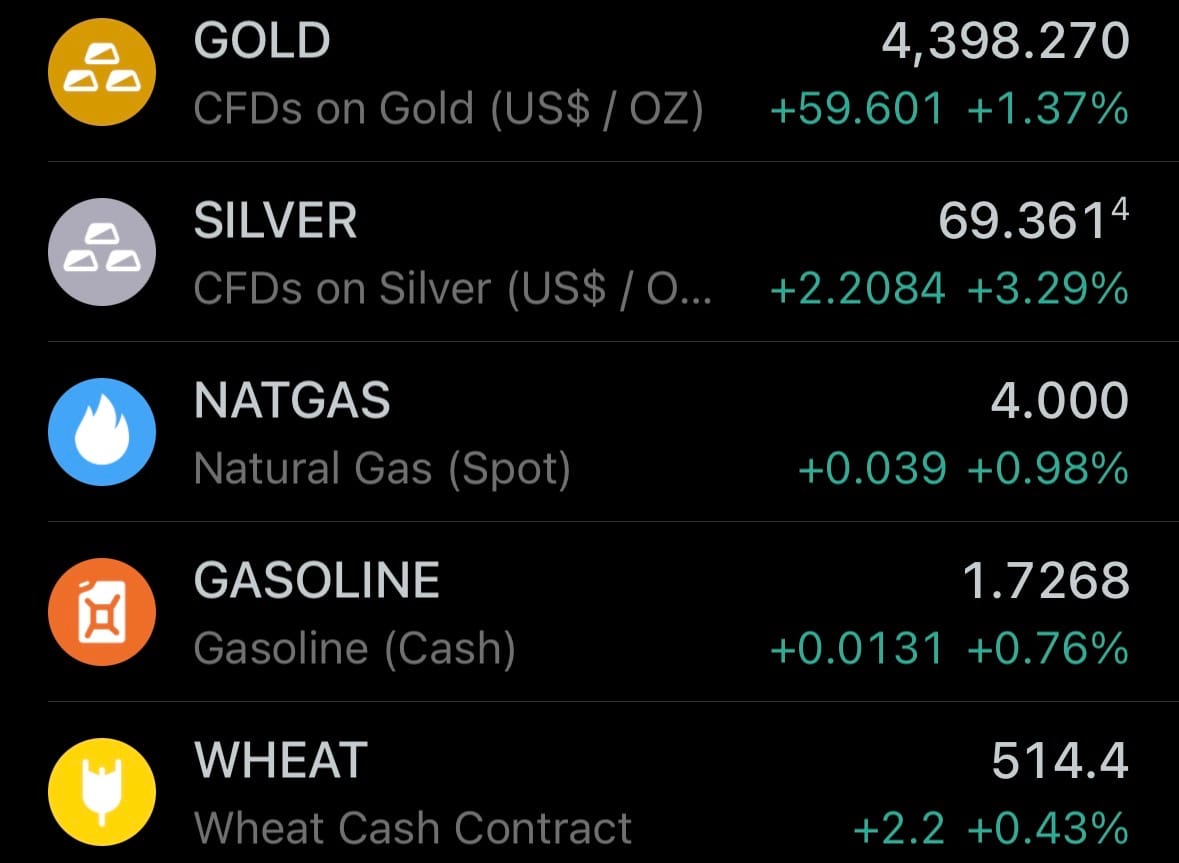Select the 'Natural Gas (Spot)' description
The image size is (1179, 863).
382,469
